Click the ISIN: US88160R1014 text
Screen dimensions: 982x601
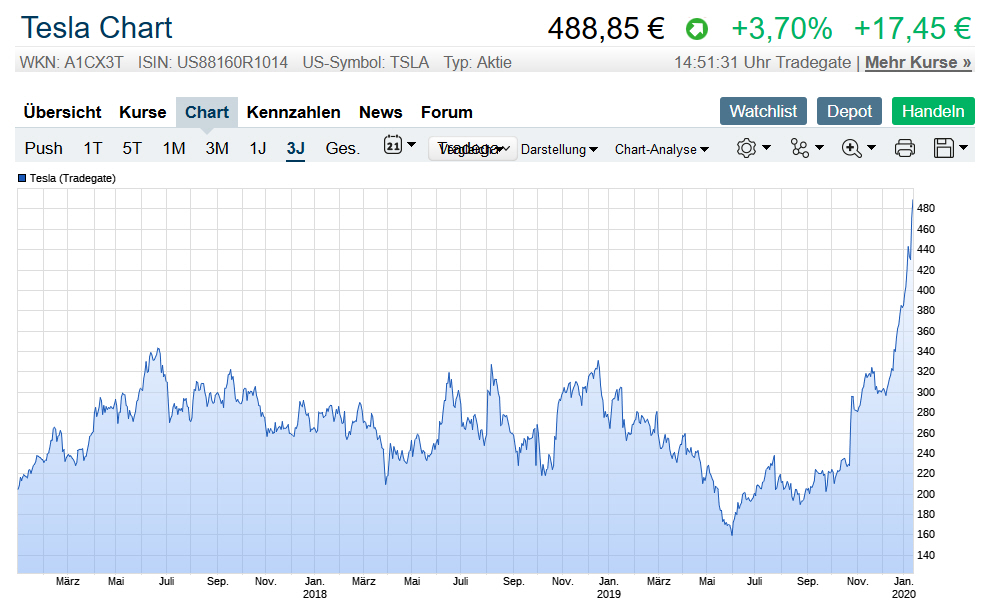tap(213, 63)
